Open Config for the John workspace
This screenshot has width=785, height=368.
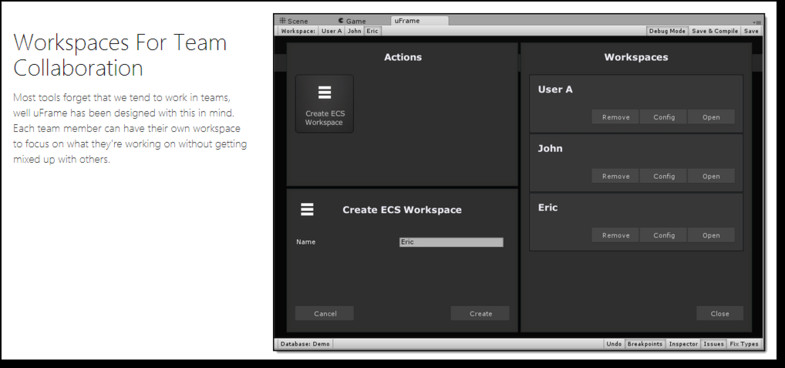(664, 176)
